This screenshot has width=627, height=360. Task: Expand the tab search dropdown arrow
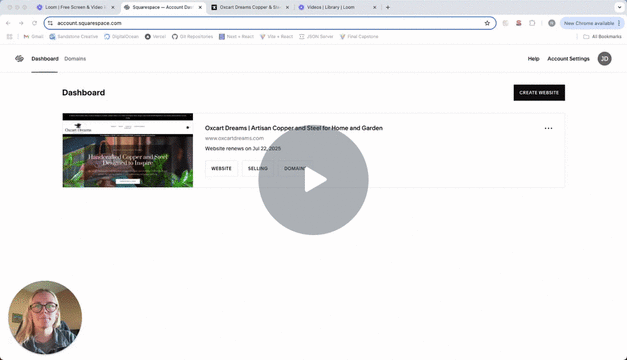619,7
